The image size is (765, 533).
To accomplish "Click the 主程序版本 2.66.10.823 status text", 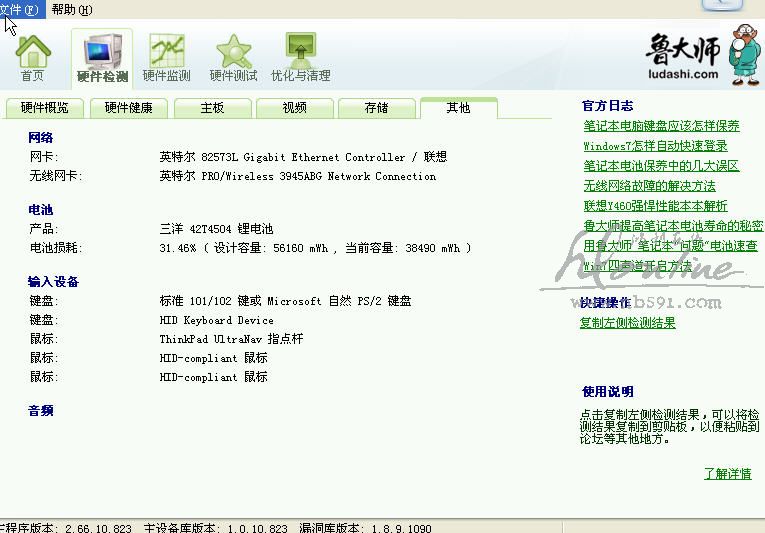I will coord(66,528).
